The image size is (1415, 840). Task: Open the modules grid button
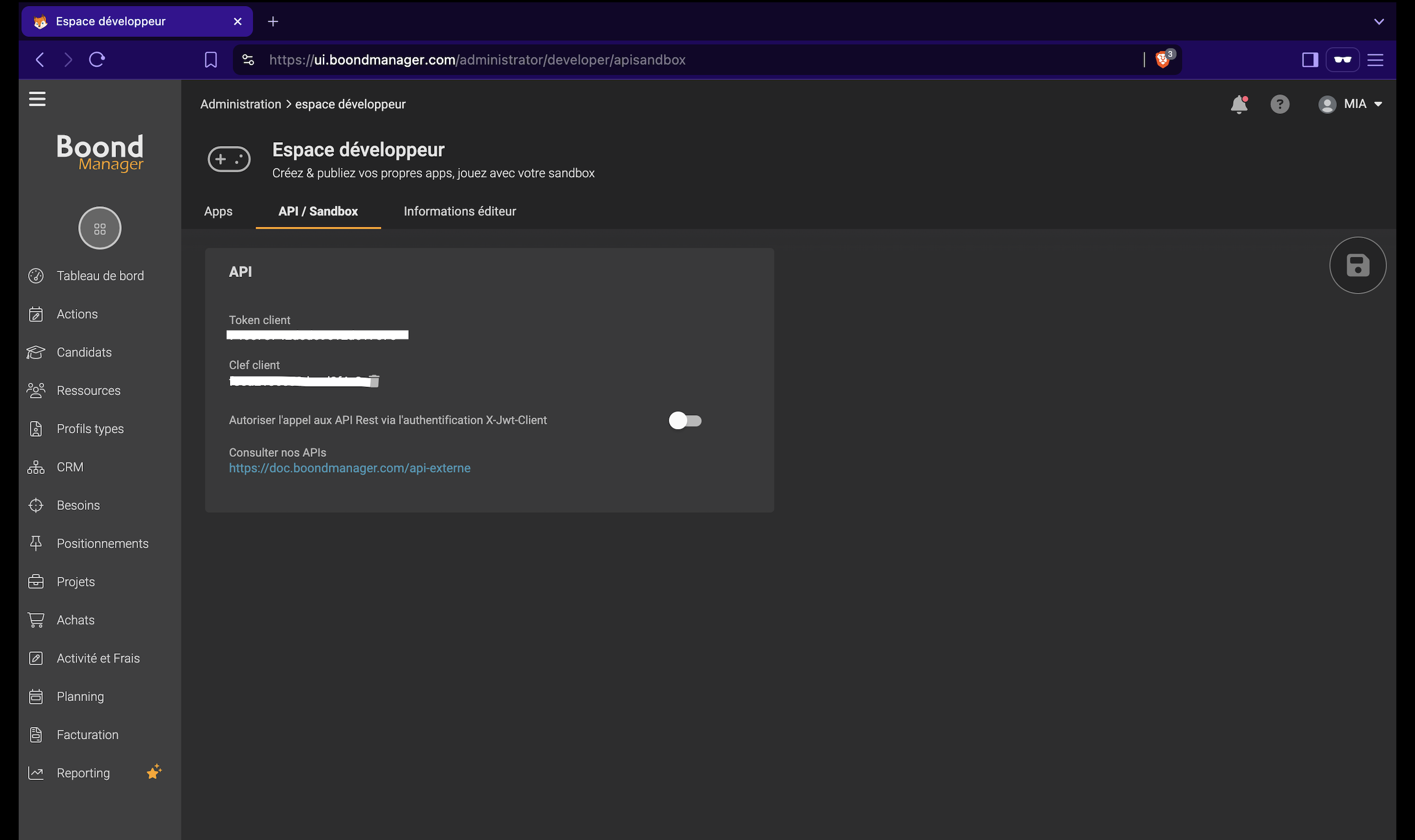click(x=100, y=228)
